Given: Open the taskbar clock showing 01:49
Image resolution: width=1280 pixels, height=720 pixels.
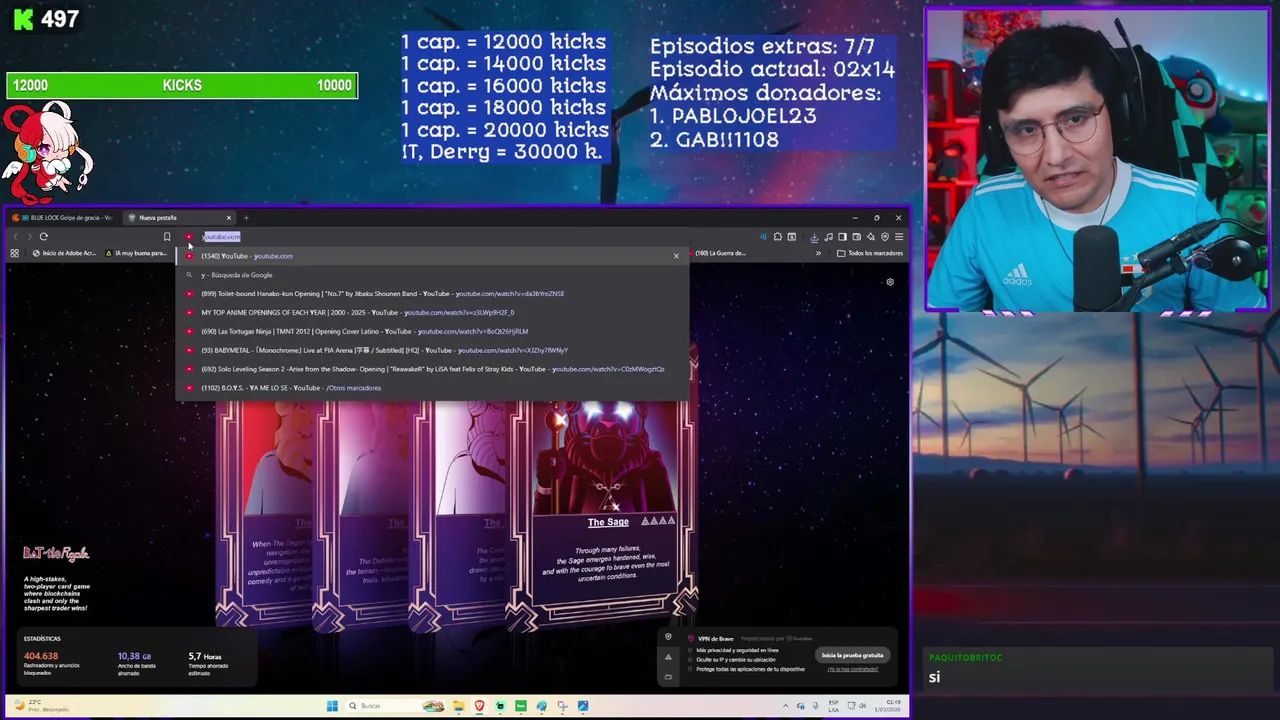Looking at the screenshot, I should pyautogui.click(x=887, y=706).
